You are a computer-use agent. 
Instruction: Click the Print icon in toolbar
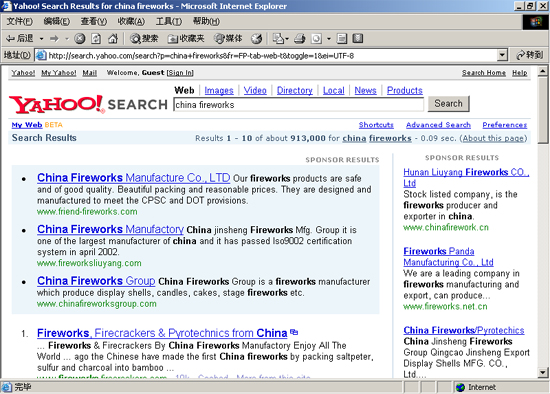pyautogui.click(x=299, y=39)
